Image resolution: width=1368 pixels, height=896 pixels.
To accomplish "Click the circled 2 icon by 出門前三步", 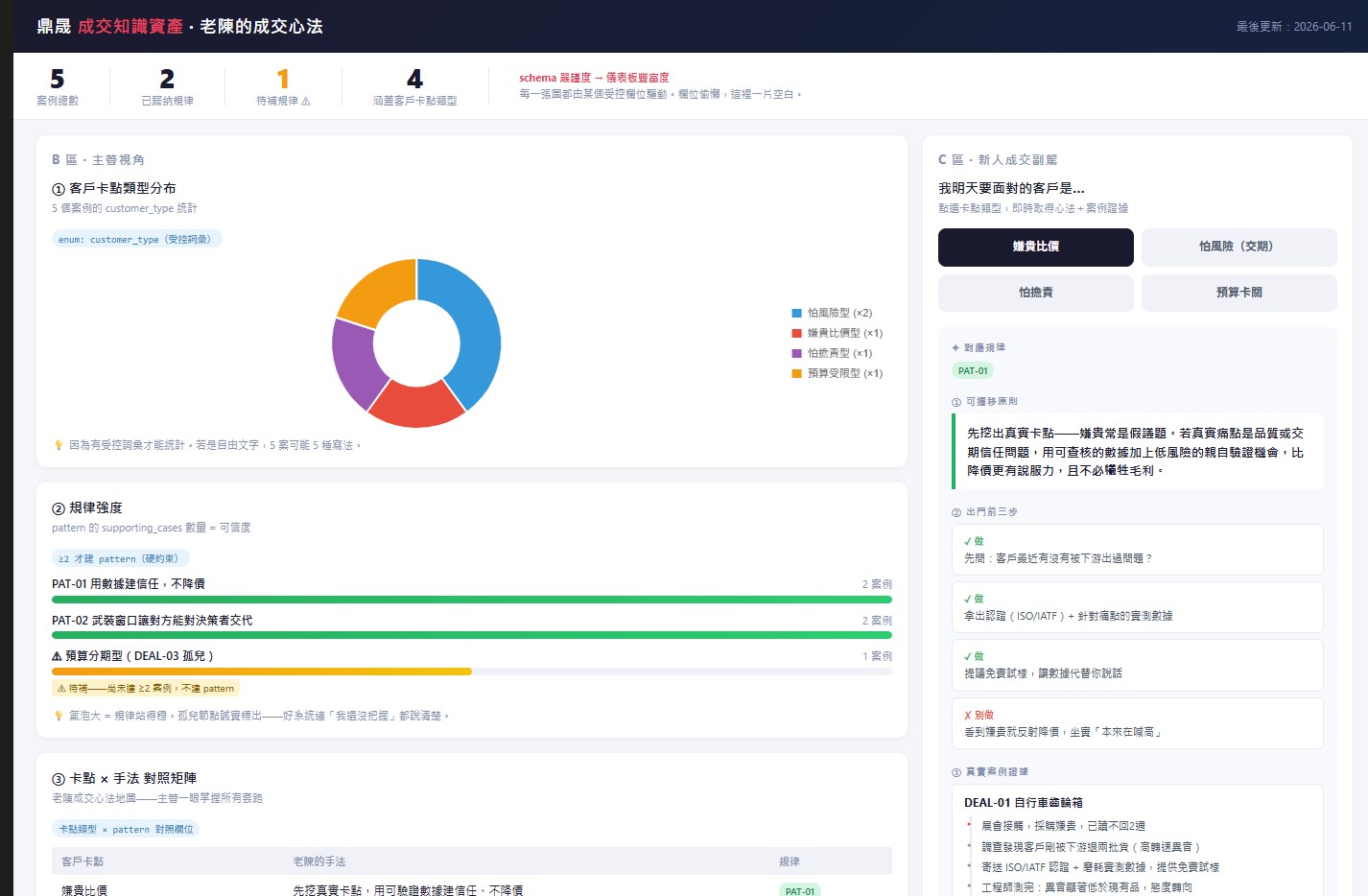I will pyautogui.click(x=956, y=512).
